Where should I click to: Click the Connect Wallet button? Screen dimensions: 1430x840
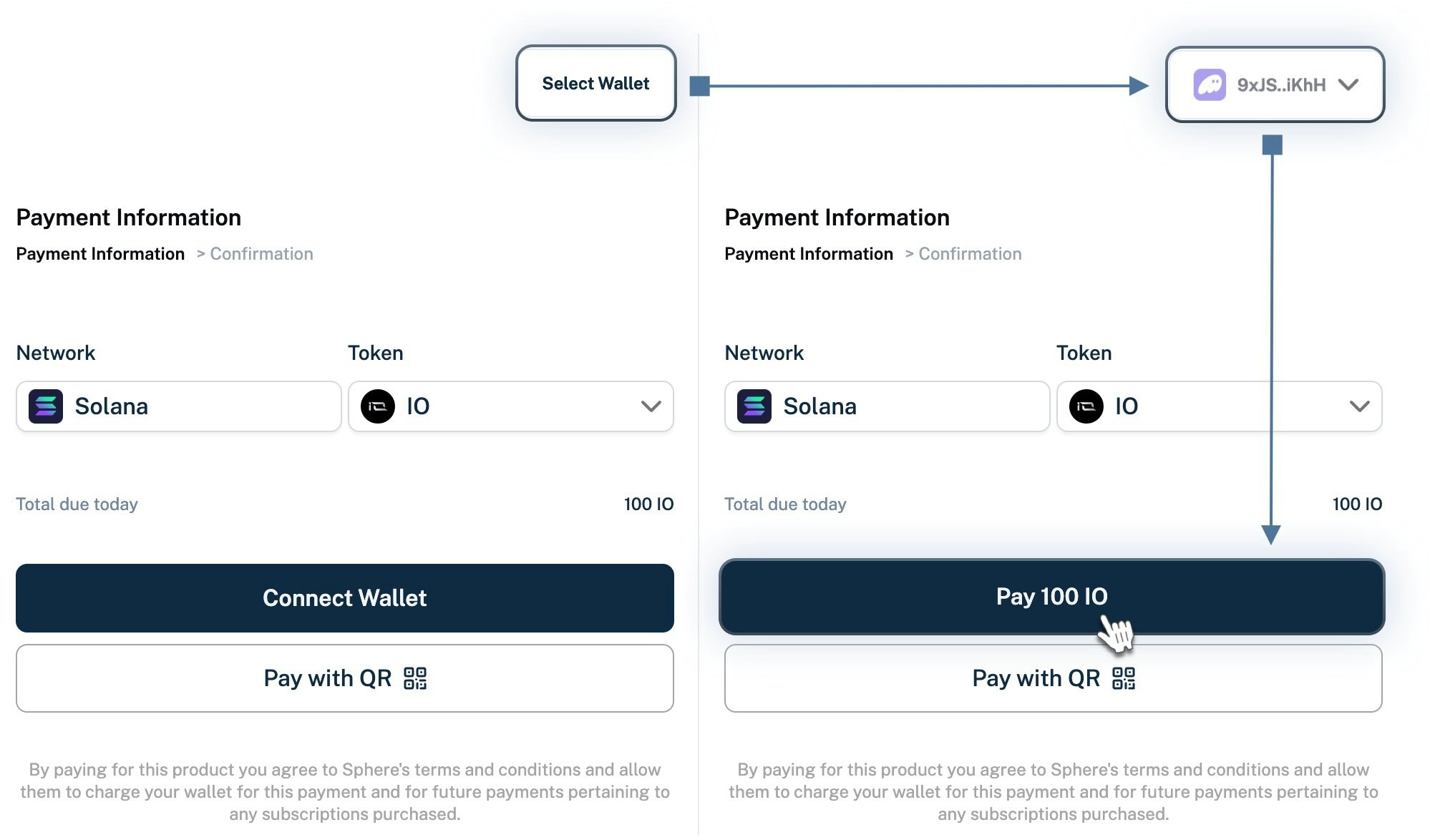[x=345, y=598]
